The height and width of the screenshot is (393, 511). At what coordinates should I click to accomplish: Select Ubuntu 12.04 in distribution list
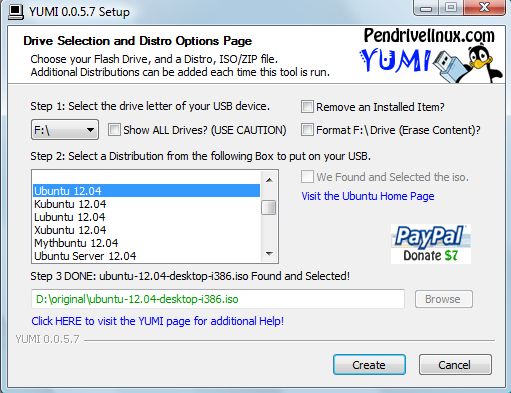[x=146, y=191]
